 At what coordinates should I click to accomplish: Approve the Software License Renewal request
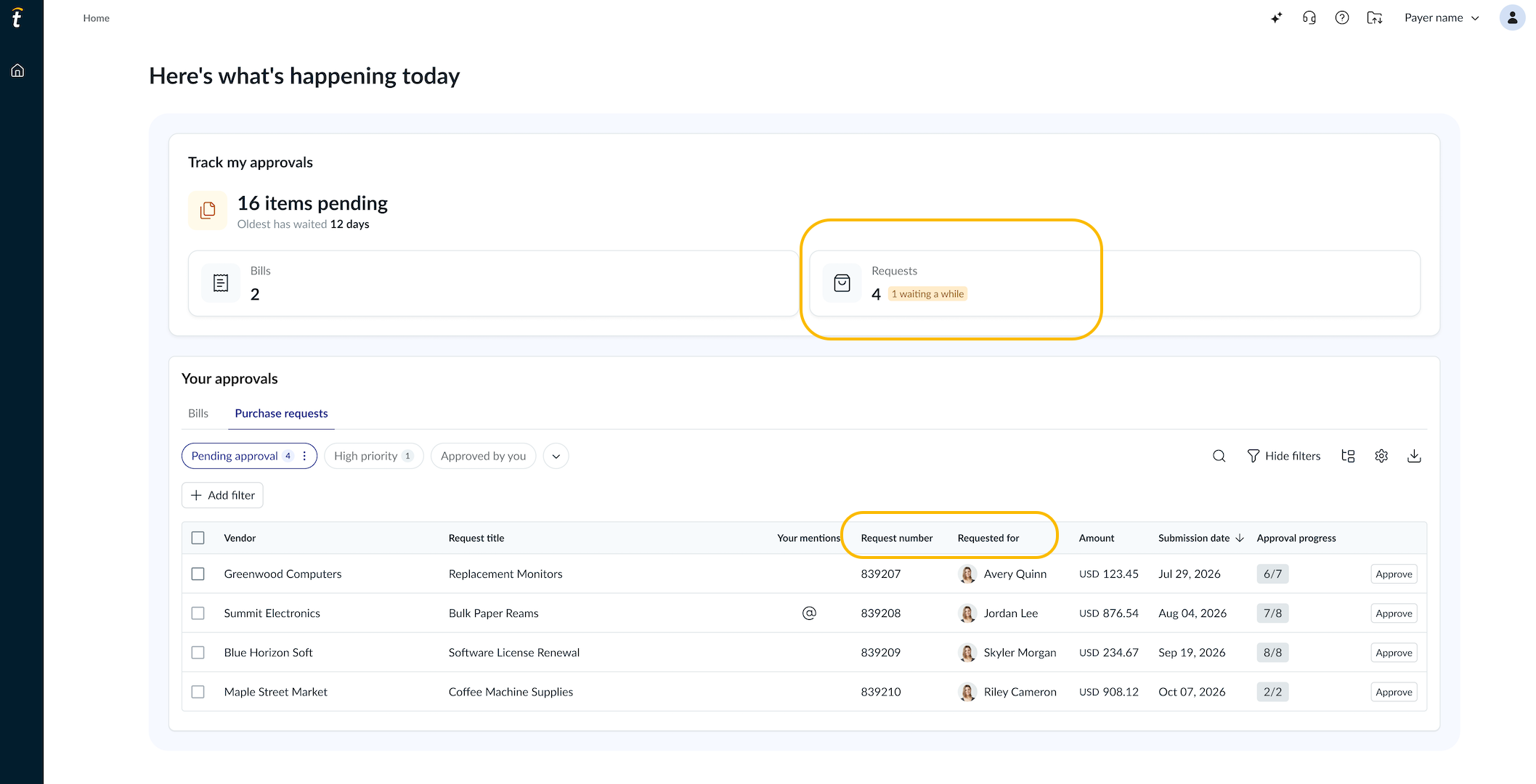1394,653
